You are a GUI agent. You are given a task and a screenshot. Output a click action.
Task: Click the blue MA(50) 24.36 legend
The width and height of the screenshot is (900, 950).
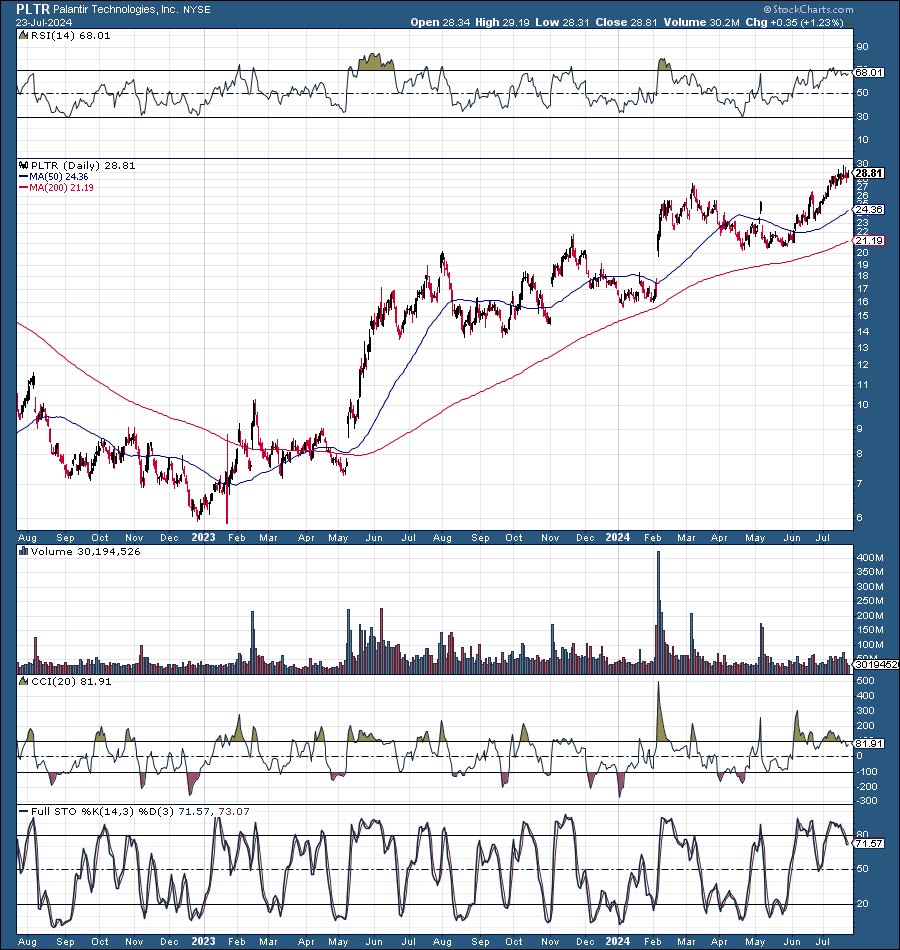point(54,177)
